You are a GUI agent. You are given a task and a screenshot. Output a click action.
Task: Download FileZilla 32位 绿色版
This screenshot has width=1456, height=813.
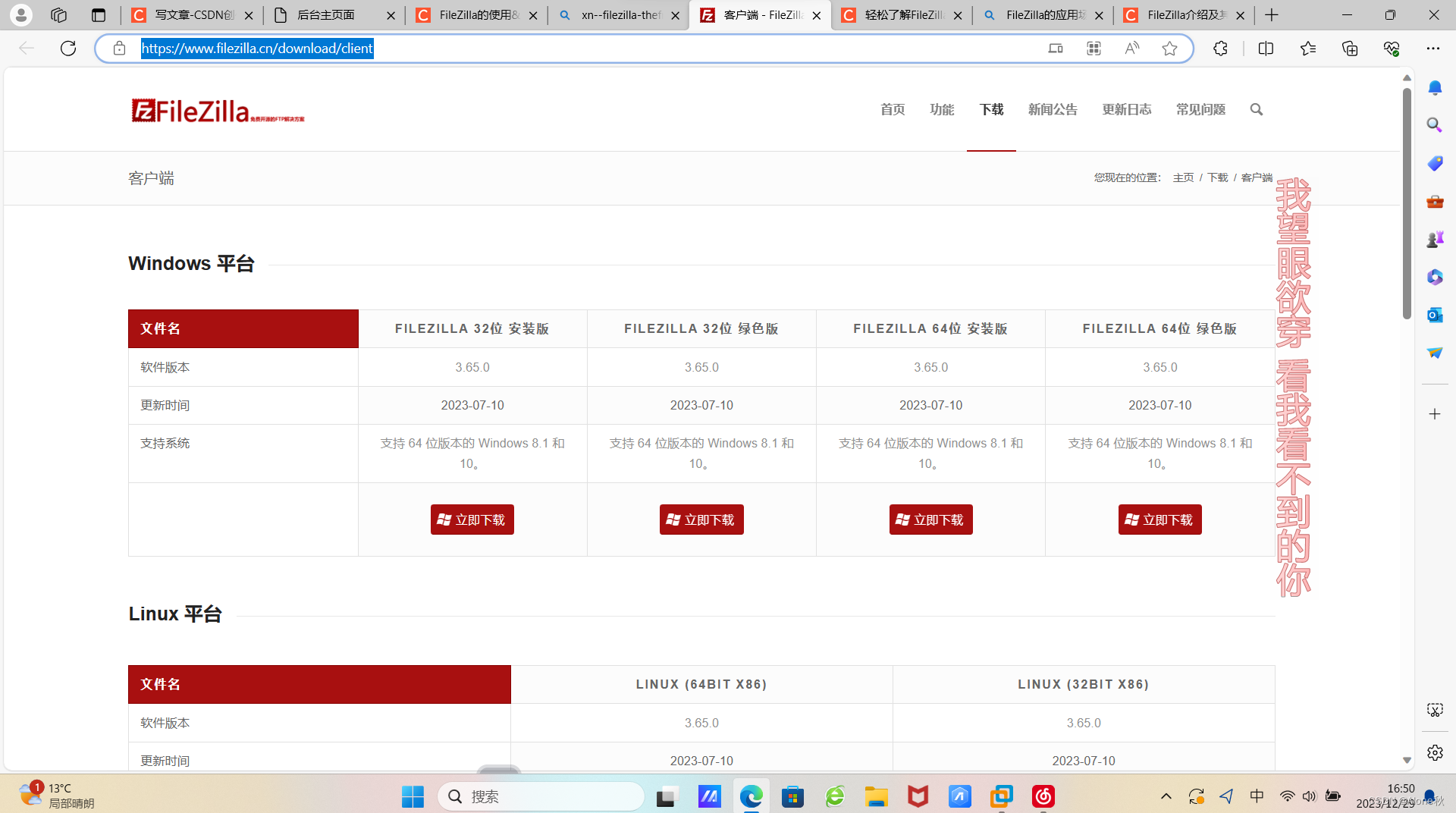[701, 520]
